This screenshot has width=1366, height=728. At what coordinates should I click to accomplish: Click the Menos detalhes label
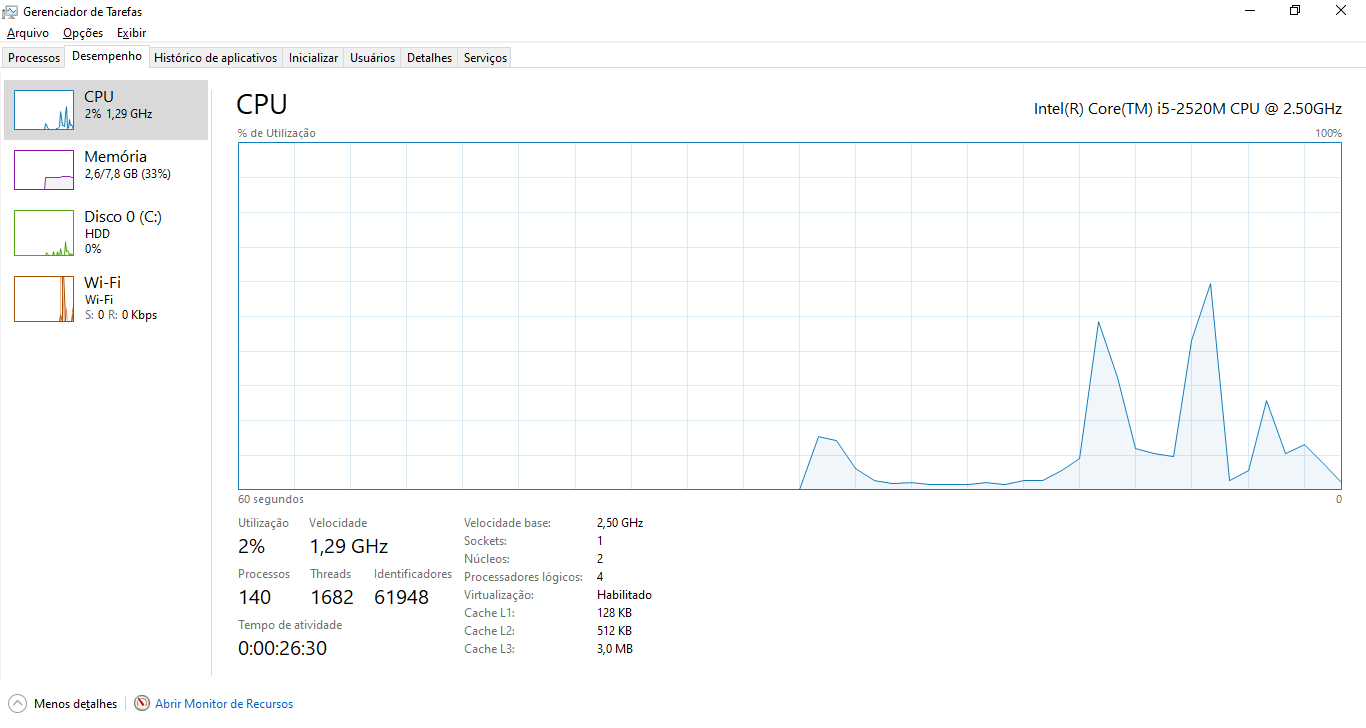tap(75, 704)
